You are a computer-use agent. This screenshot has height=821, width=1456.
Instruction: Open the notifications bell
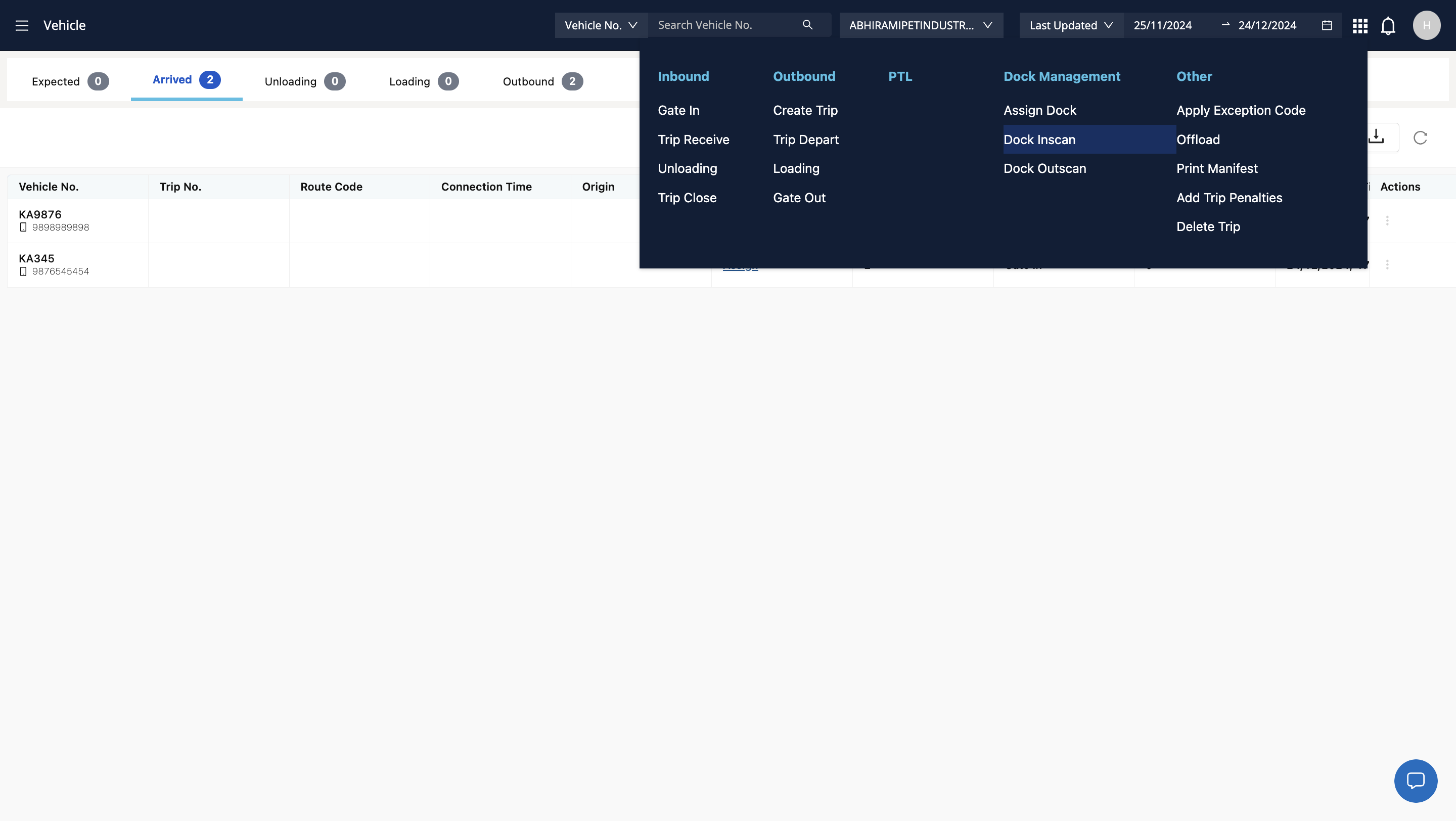(1388, 25)
